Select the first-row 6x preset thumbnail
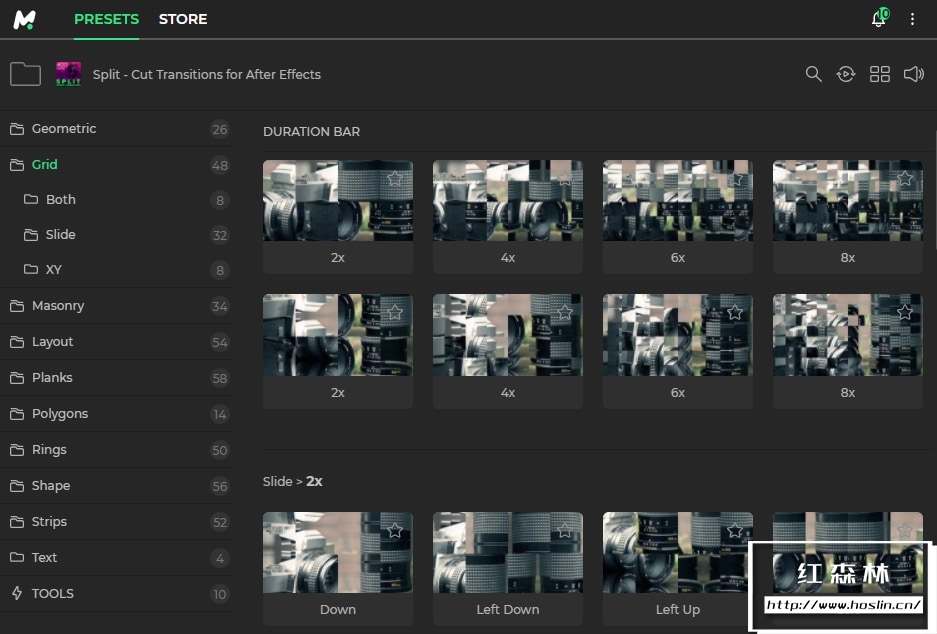Screen dimensions: 937x634 pos(678,201)
